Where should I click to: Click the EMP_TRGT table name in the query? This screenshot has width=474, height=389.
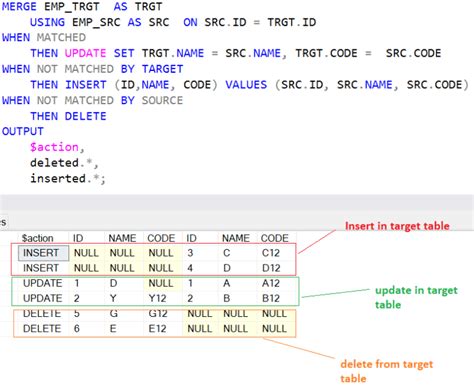pos(72,7)
